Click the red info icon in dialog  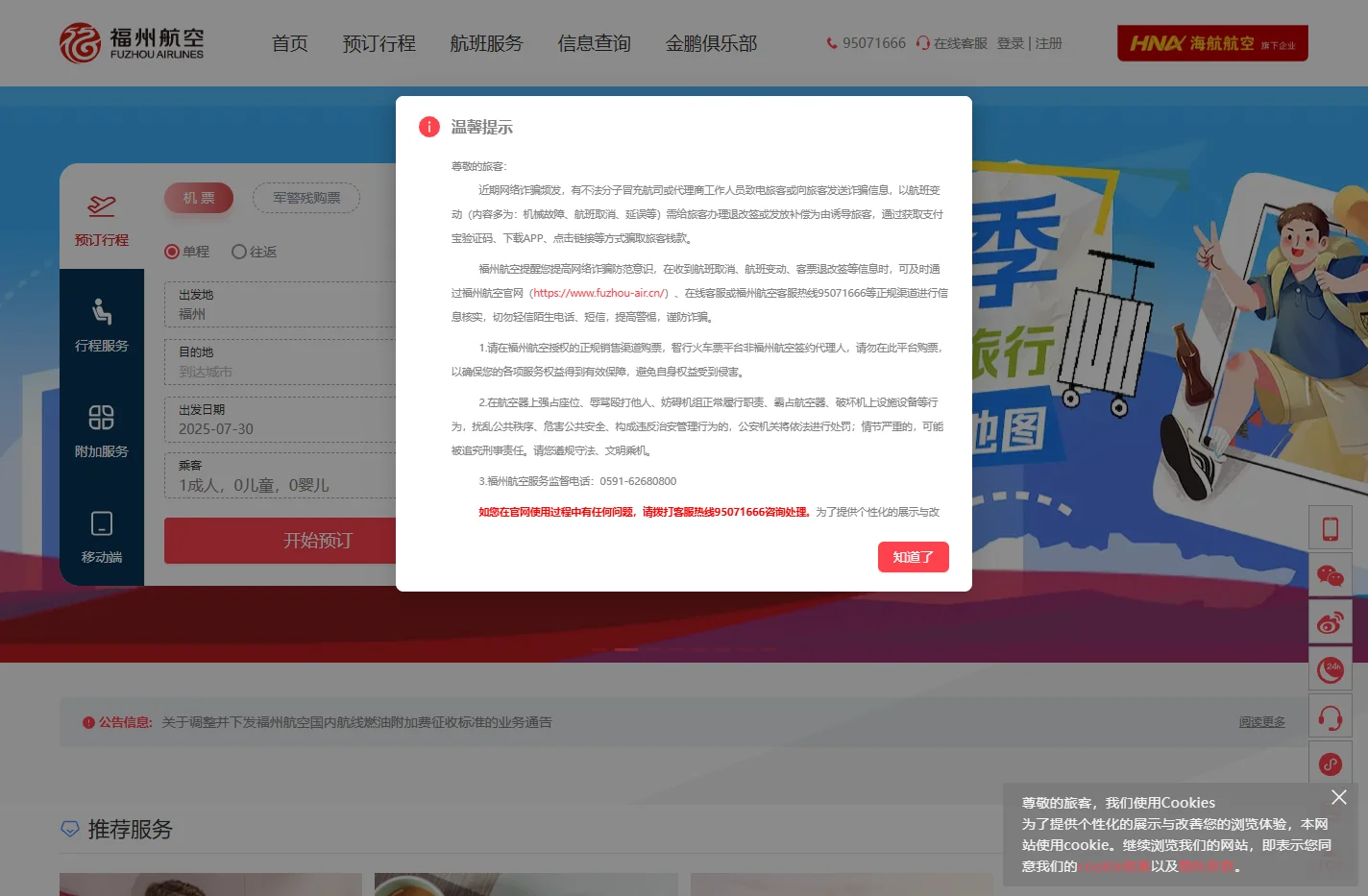pos(429,127)
